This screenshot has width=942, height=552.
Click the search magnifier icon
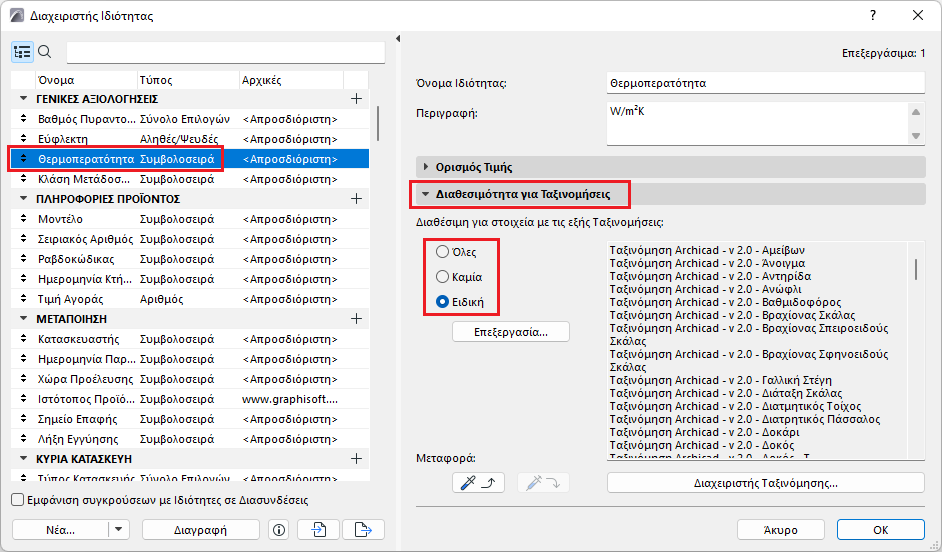click(44, 52)
